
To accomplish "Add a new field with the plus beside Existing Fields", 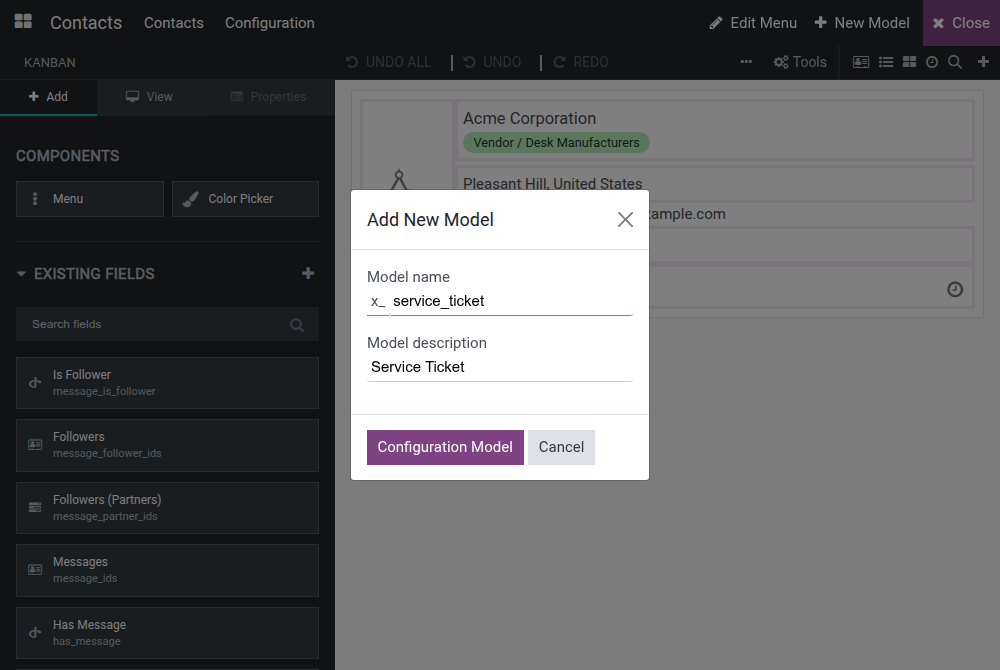I will coord(308,273).
